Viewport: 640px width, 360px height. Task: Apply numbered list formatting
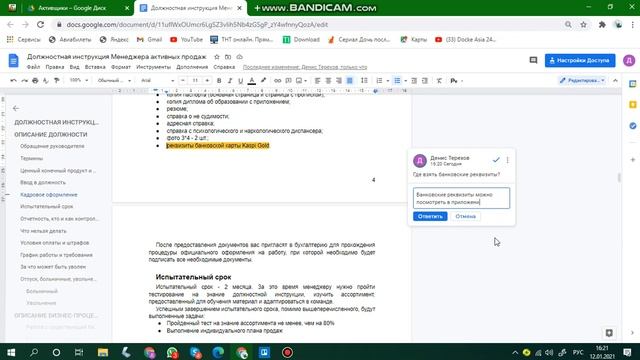[379, 81]
